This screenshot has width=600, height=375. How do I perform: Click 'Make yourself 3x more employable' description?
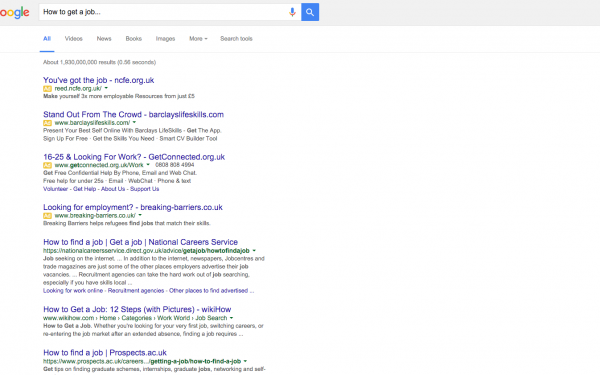point(119,96)
